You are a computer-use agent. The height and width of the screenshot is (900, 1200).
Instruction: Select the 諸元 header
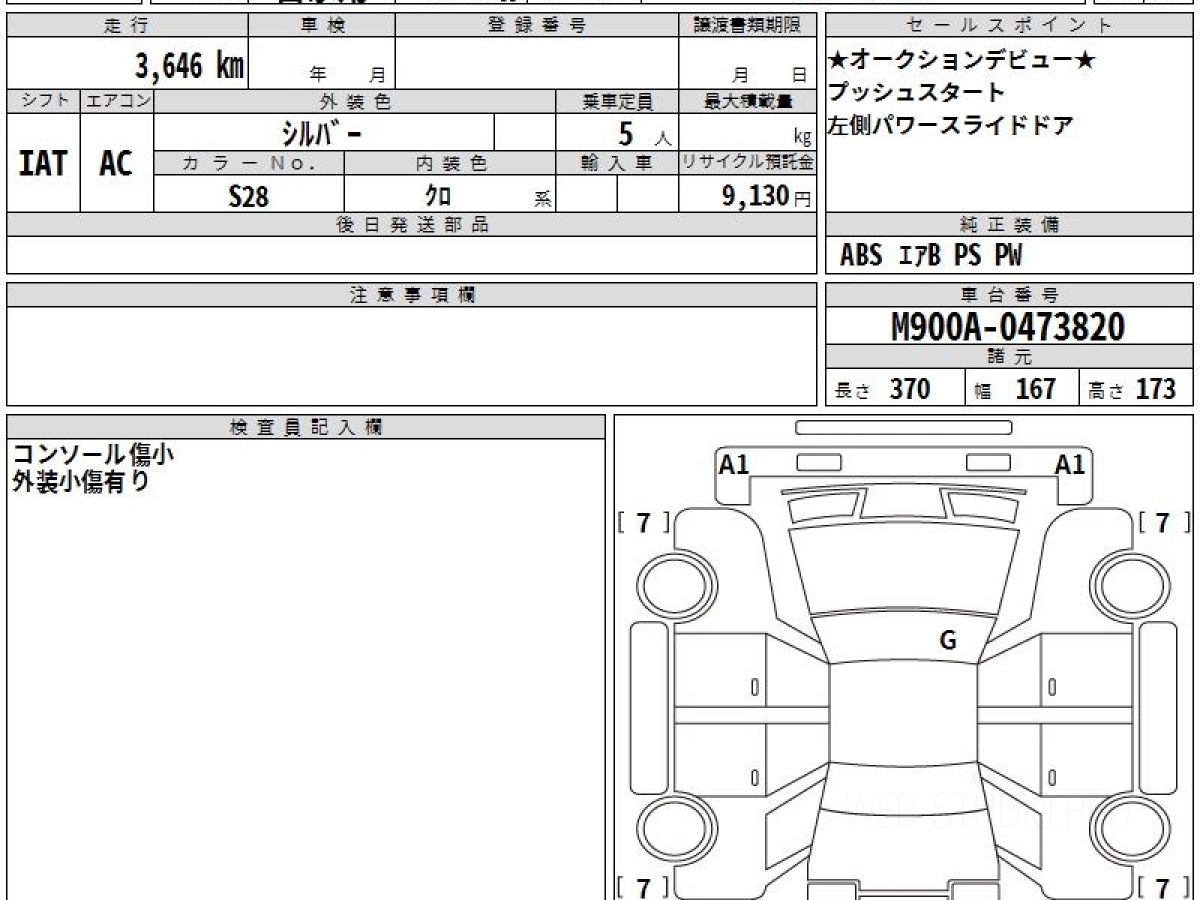1009,358
